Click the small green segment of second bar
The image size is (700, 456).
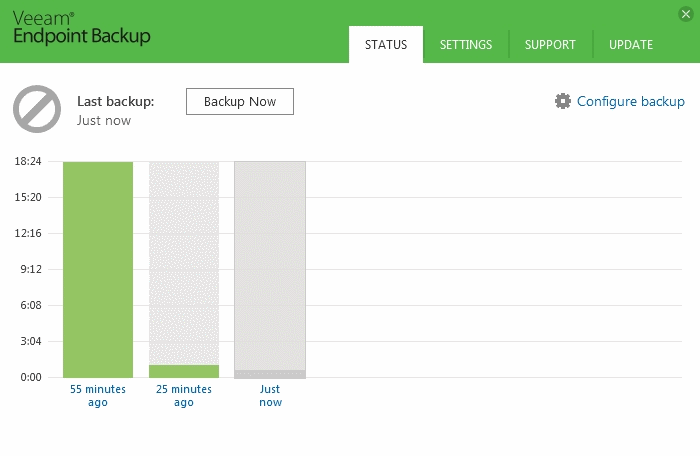[184, 371]
